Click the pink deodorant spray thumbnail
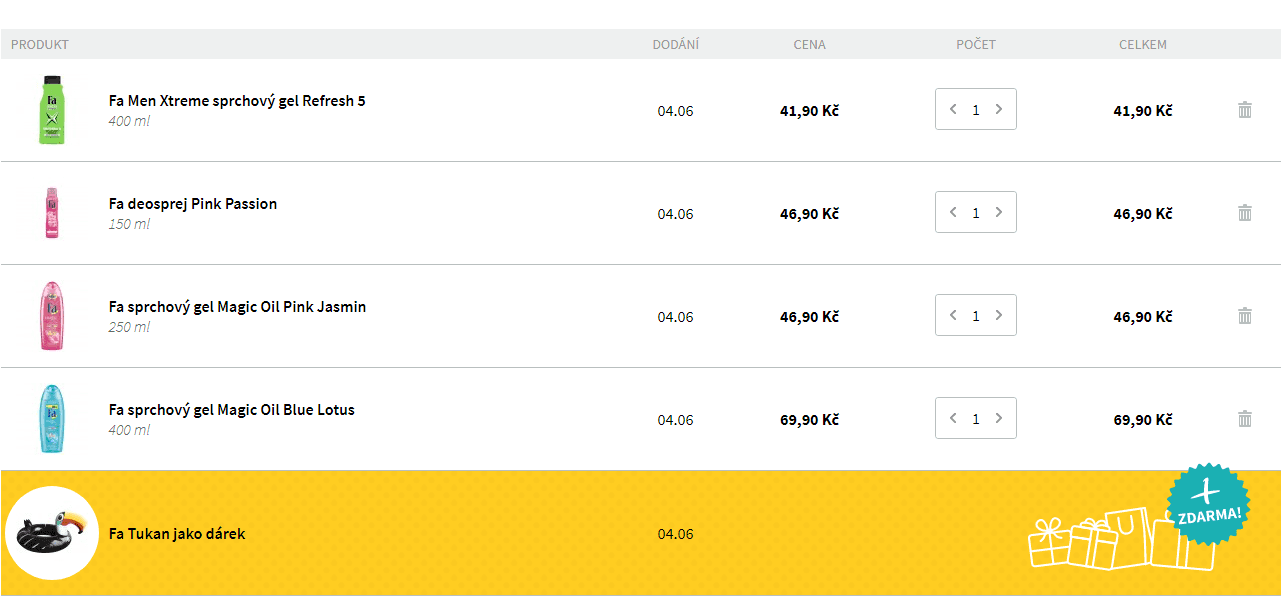 click(51, 213)
